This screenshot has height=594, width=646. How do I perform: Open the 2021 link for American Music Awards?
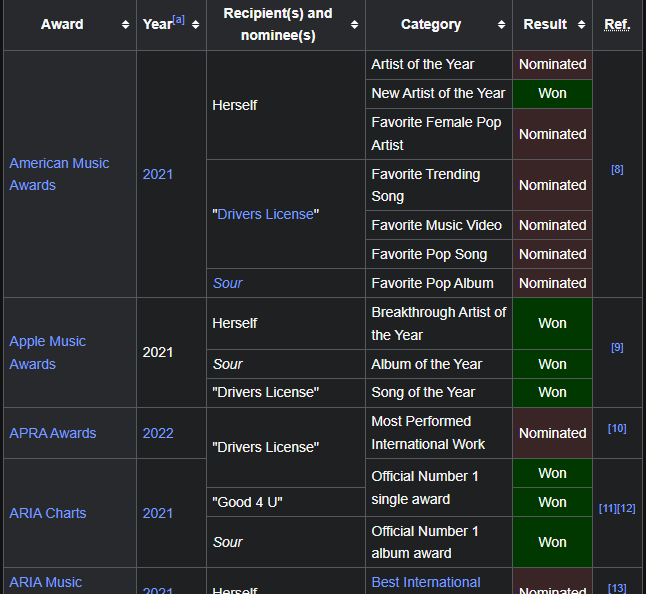(x=157, y=174)
